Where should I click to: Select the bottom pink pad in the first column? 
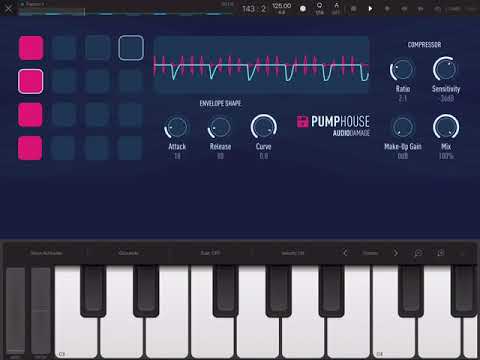tap(30, 148)
